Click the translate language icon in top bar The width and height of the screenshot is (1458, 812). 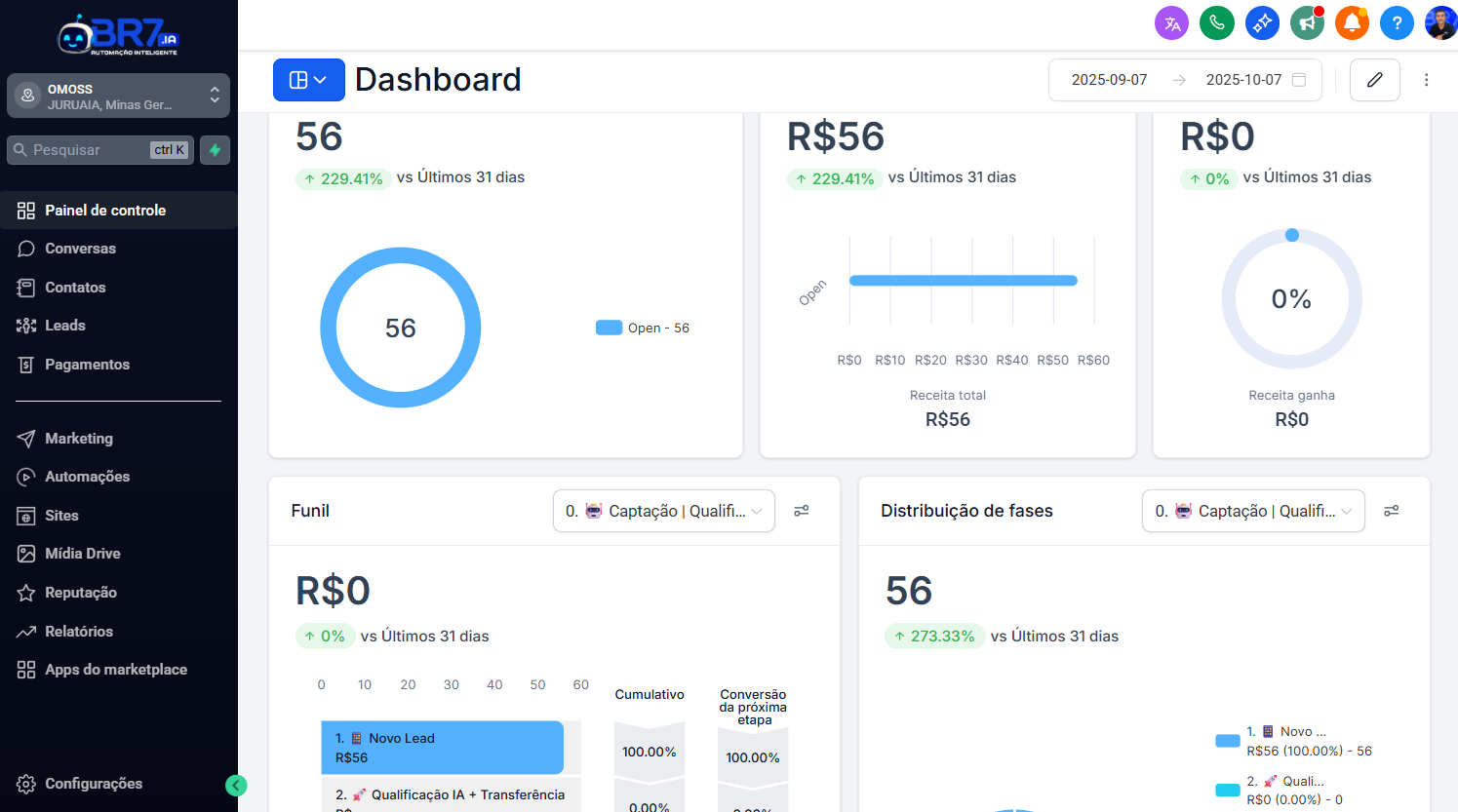[x=1171, y=22]
